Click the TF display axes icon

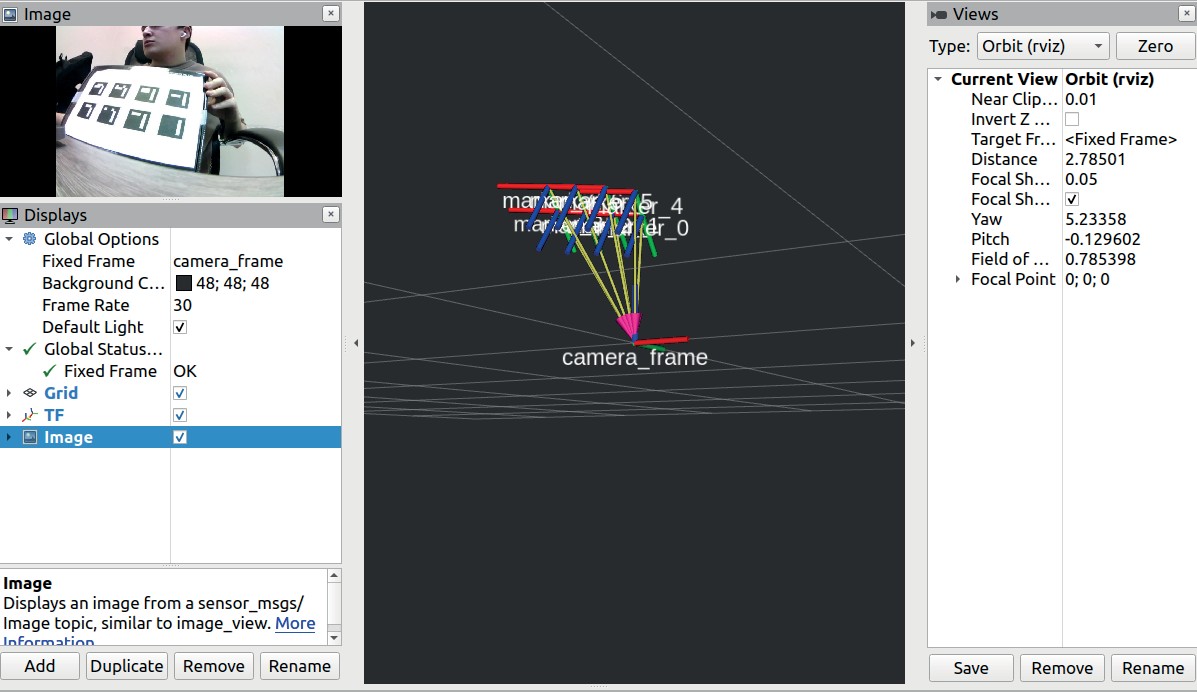pyautogui.click(x=30, y=415)
